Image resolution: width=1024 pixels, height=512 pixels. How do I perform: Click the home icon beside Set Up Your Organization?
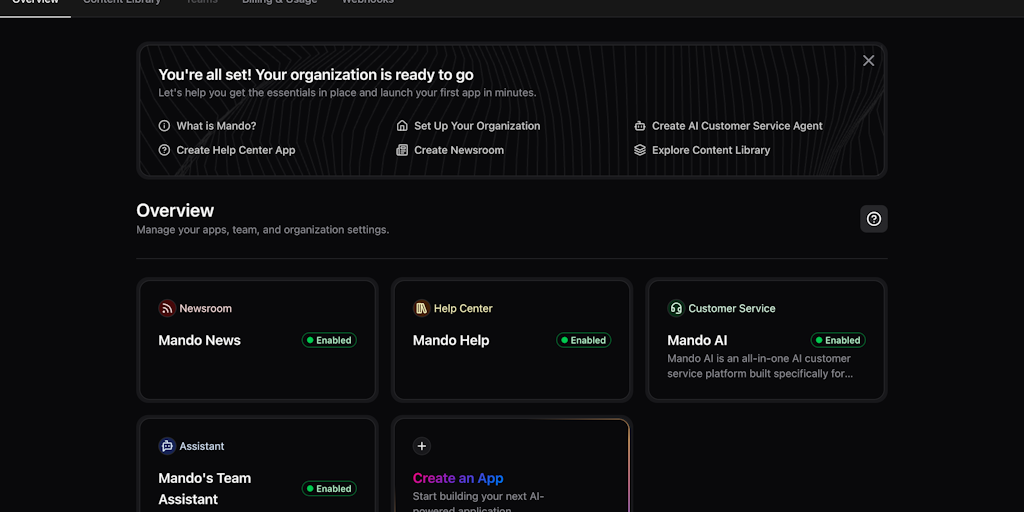[402, 126]
